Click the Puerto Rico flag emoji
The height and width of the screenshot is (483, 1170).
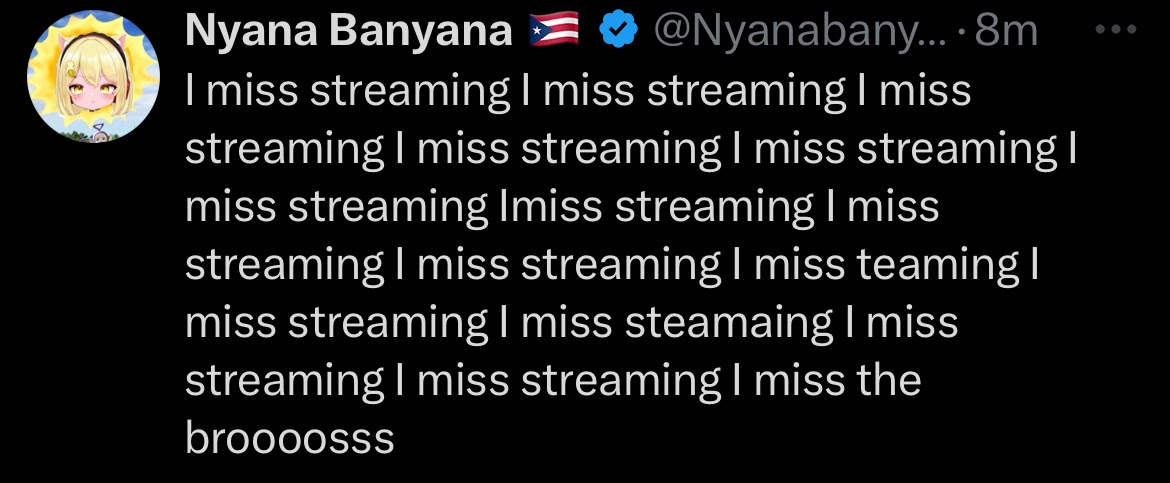point(555,33)
